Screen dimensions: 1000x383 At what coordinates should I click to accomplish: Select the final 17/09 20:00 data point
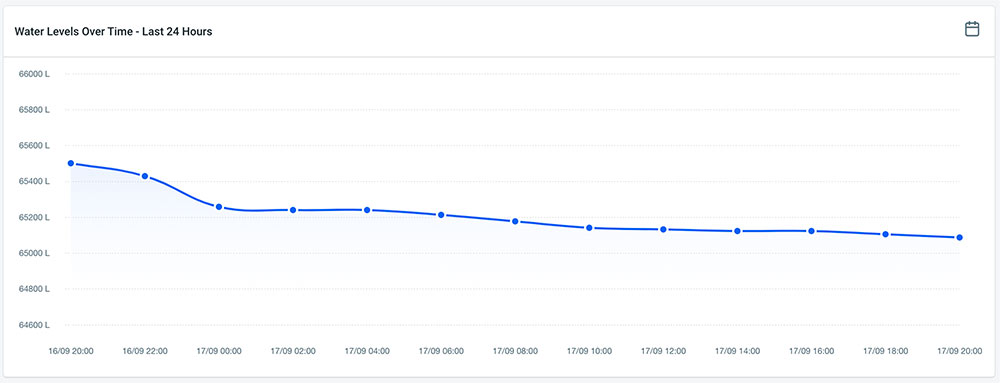point(959,237)
